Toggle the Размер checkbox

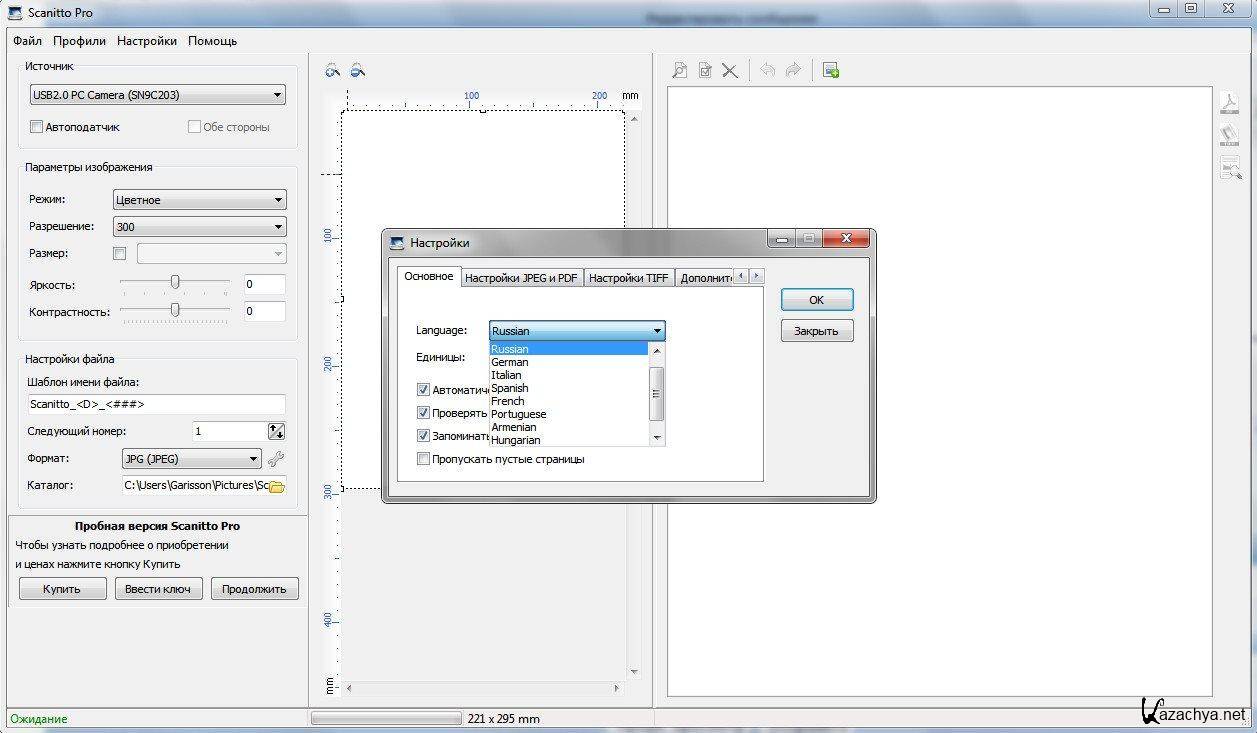click(x=120, y=254)
